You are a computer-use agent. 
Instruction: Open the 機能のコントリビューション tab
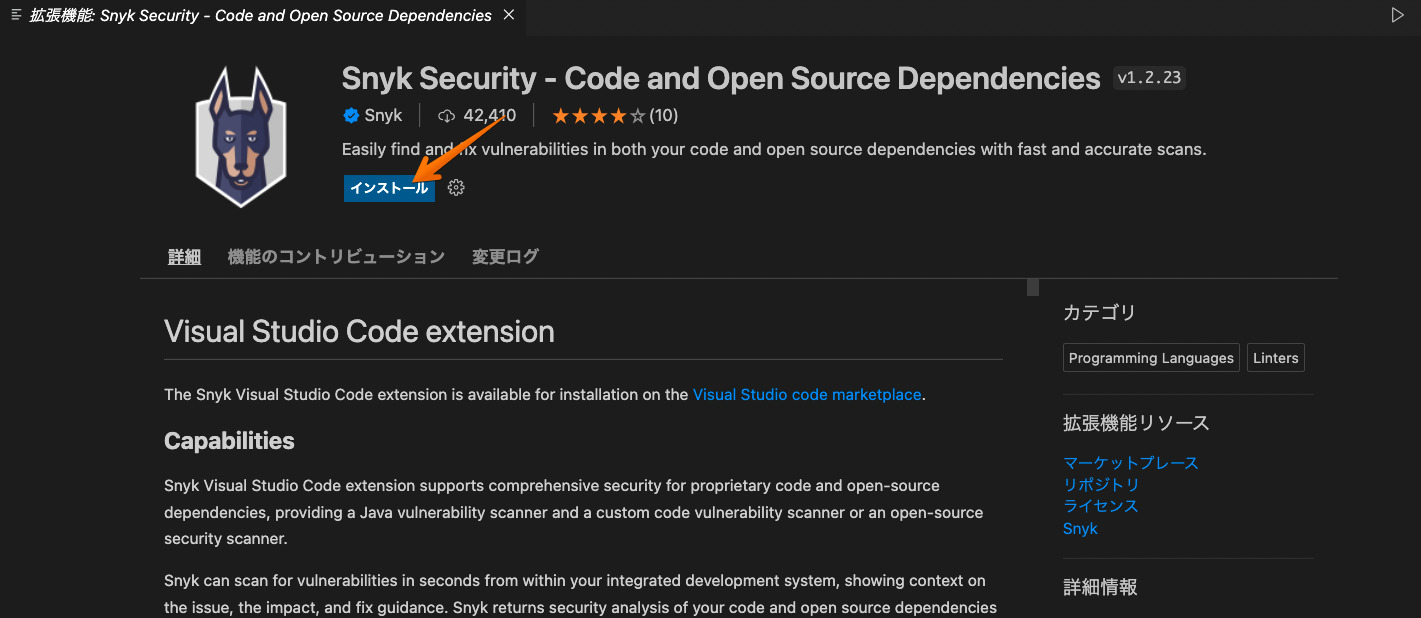336,257
